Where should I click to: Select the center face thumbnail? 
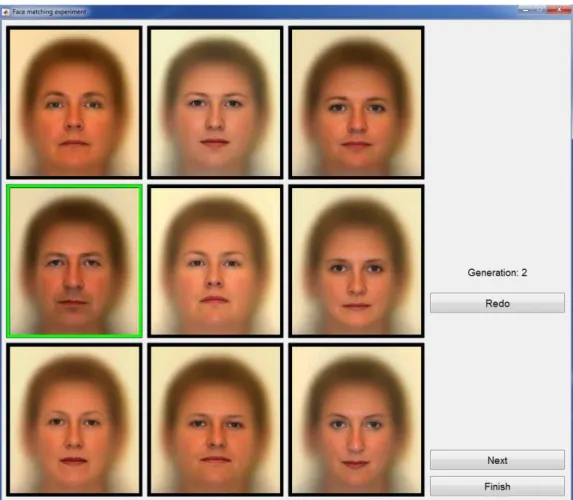click(x=215, y=261)
